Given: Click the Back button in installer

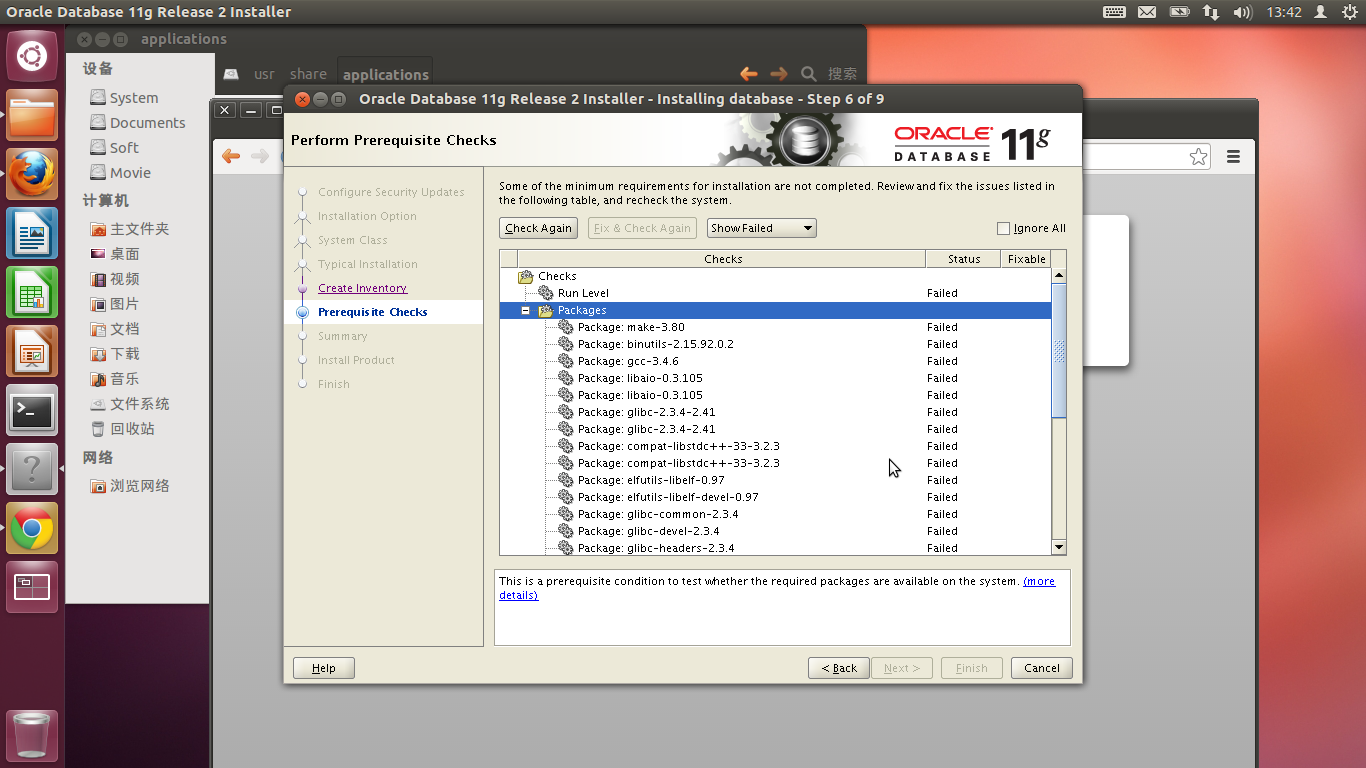Looking at the screenshot, I should click(x=839, y=668).
